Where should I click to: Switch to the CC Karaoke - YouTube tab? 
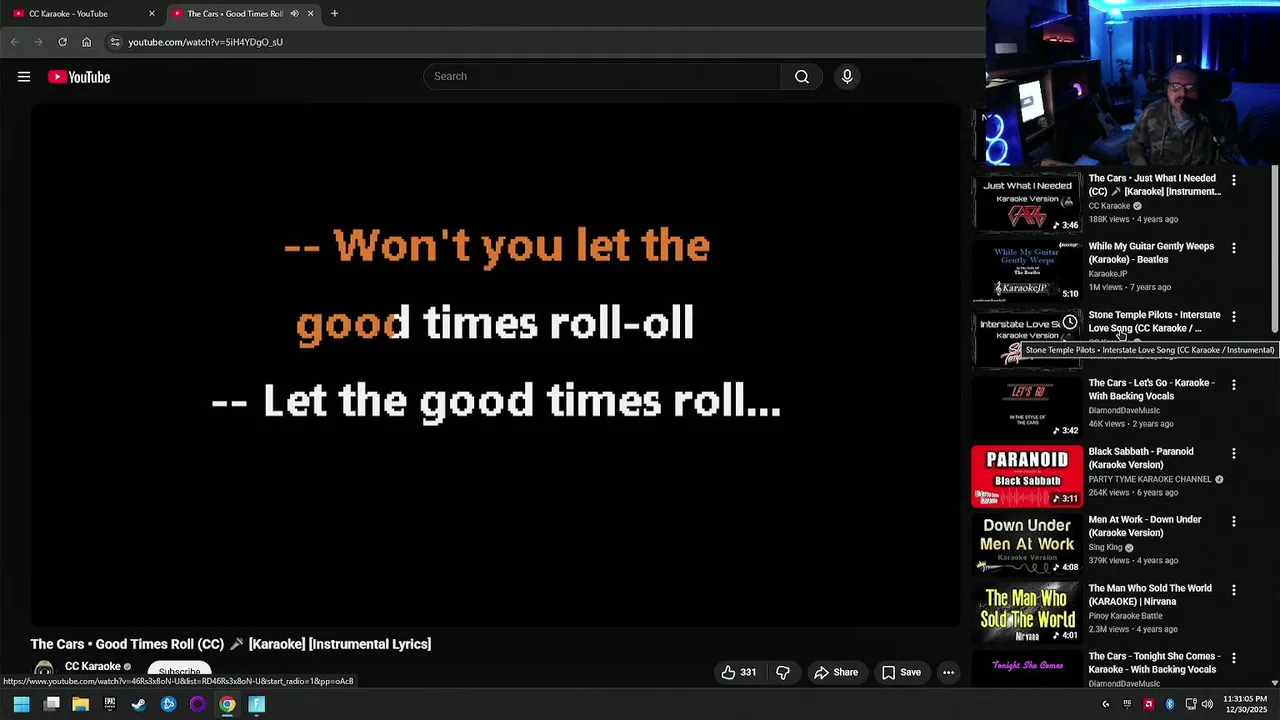tap(82, 14)
